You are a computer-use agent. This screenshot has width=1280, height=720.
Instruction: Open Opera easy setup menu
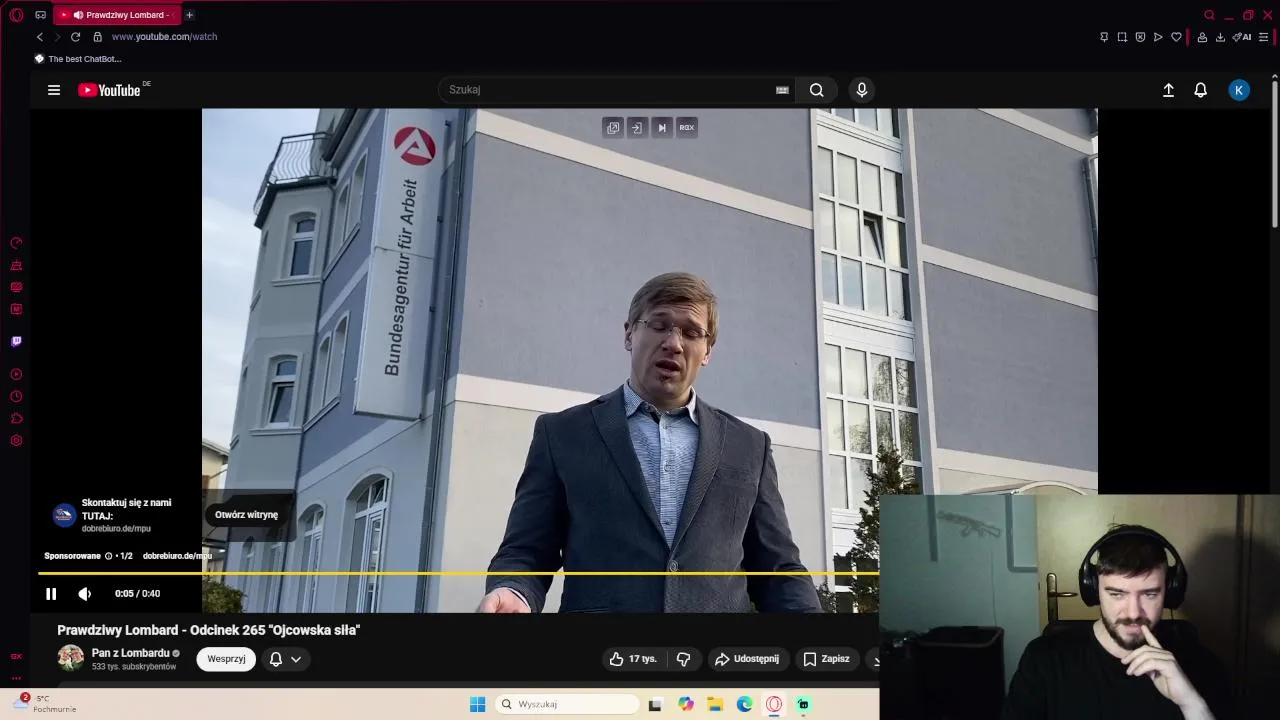click(x=1264, y=37)
